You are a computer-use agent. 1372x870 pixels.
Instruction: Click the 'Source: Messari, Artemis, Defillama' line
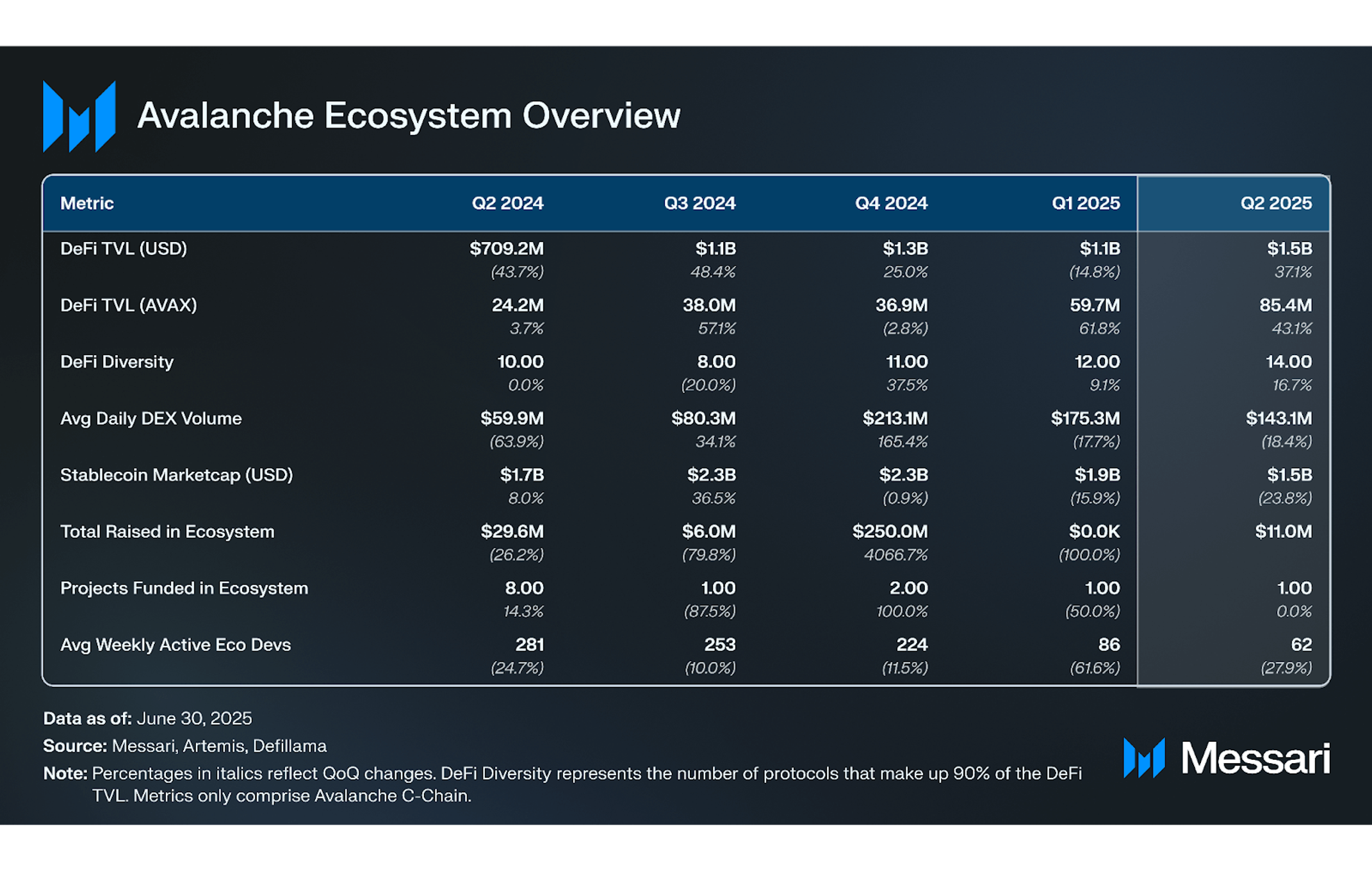coord(185,746)
